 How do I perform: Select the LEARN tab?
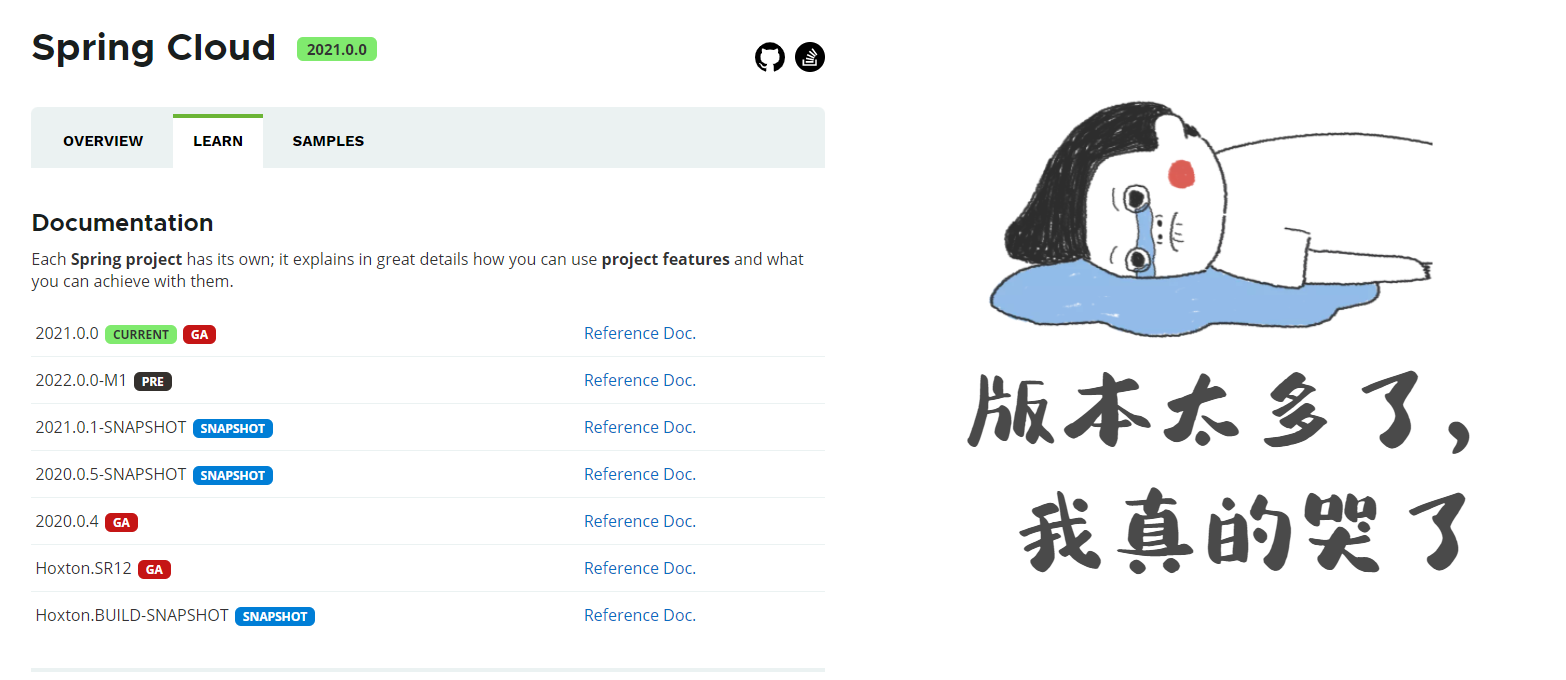(217, 140)
